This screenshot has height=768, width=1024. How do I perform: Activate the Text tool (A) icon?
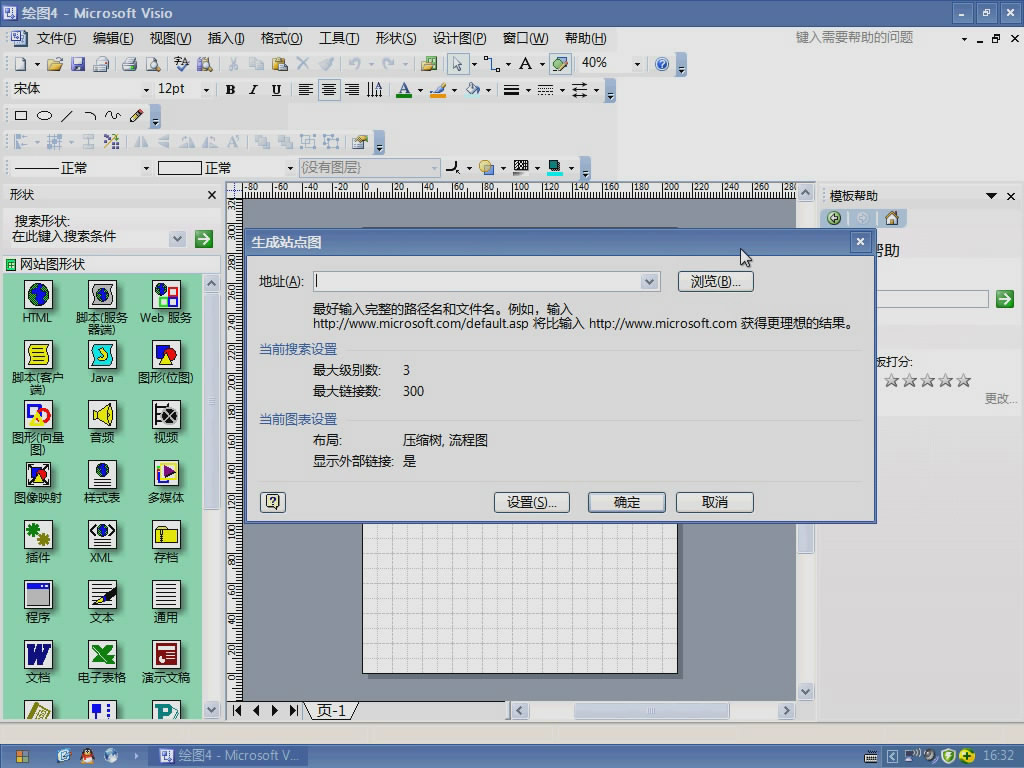[x=525, y=64]
